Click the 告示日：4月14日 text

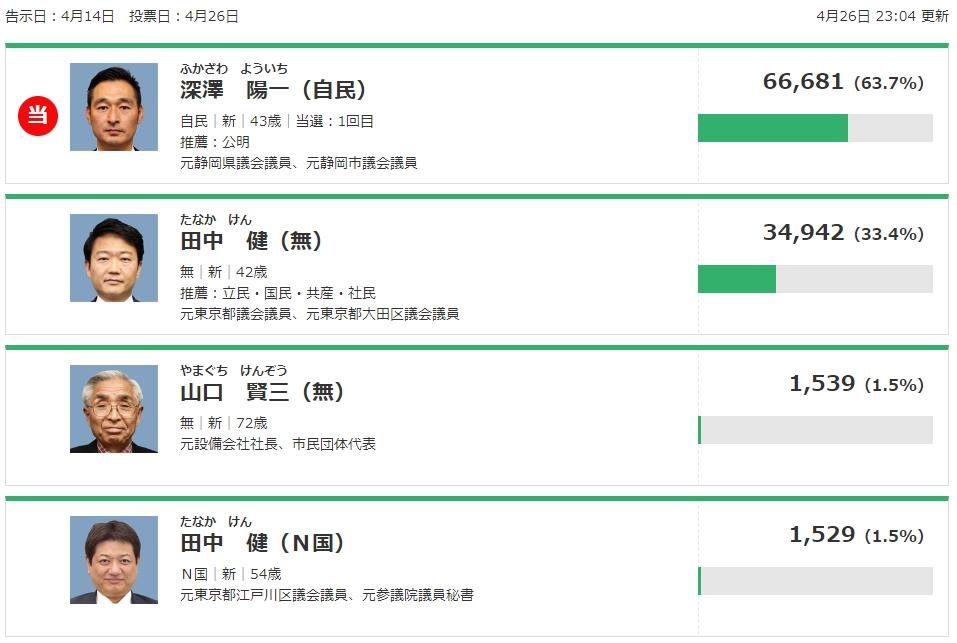[60, 16]
